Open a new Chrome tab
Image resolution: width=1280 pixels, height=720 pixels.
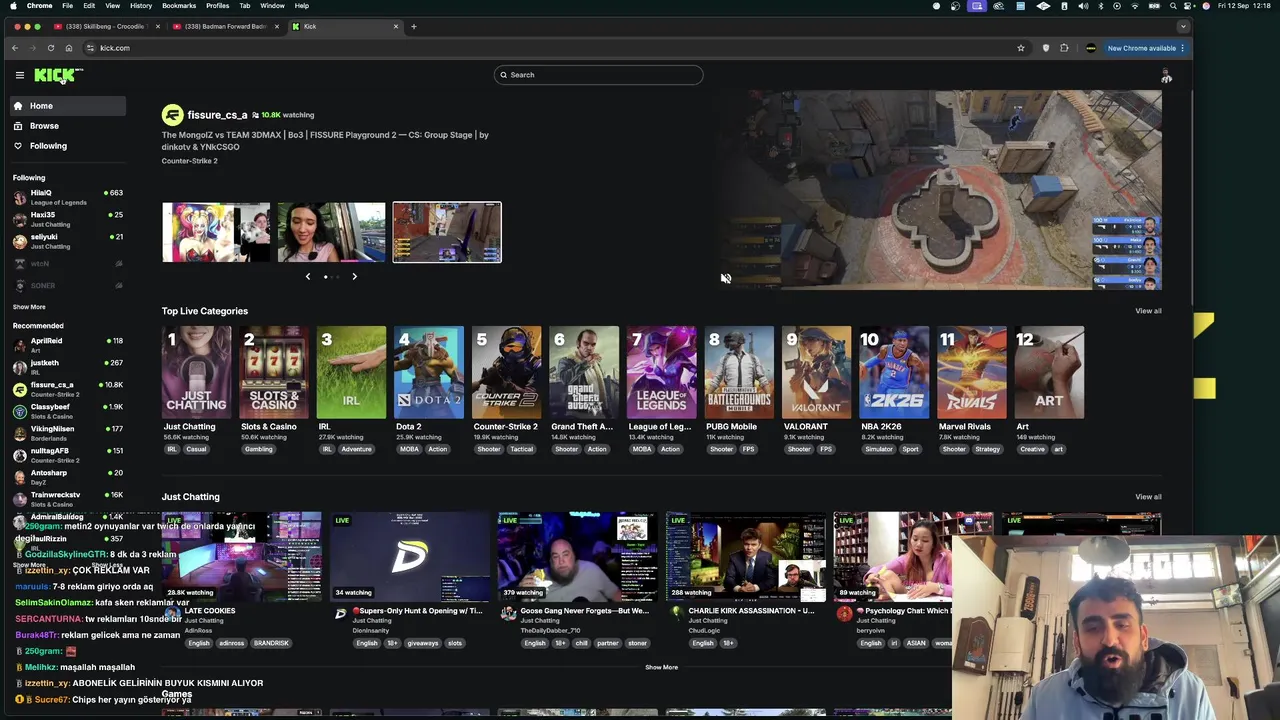tap(414, 26)
